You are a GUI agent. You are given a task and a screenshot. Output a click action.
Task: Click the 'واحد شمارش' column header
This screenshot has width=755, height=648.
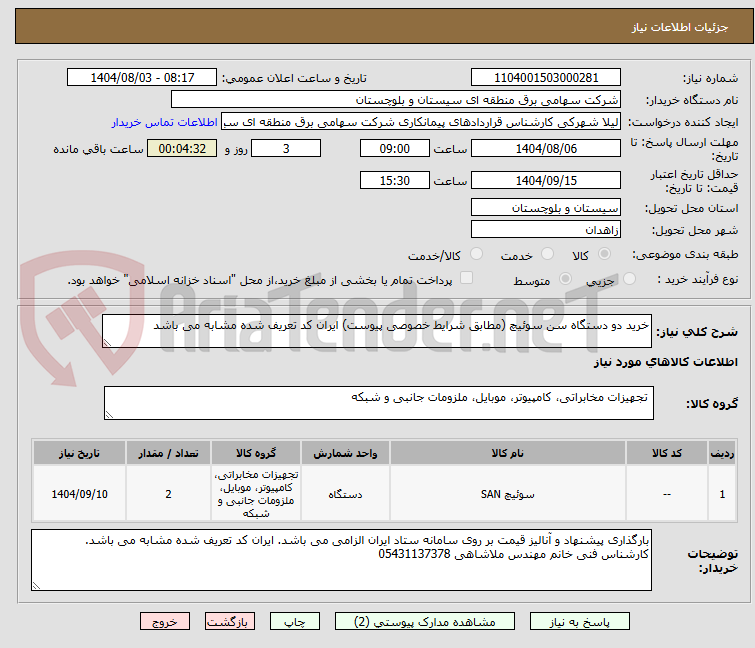coord(345,453)
